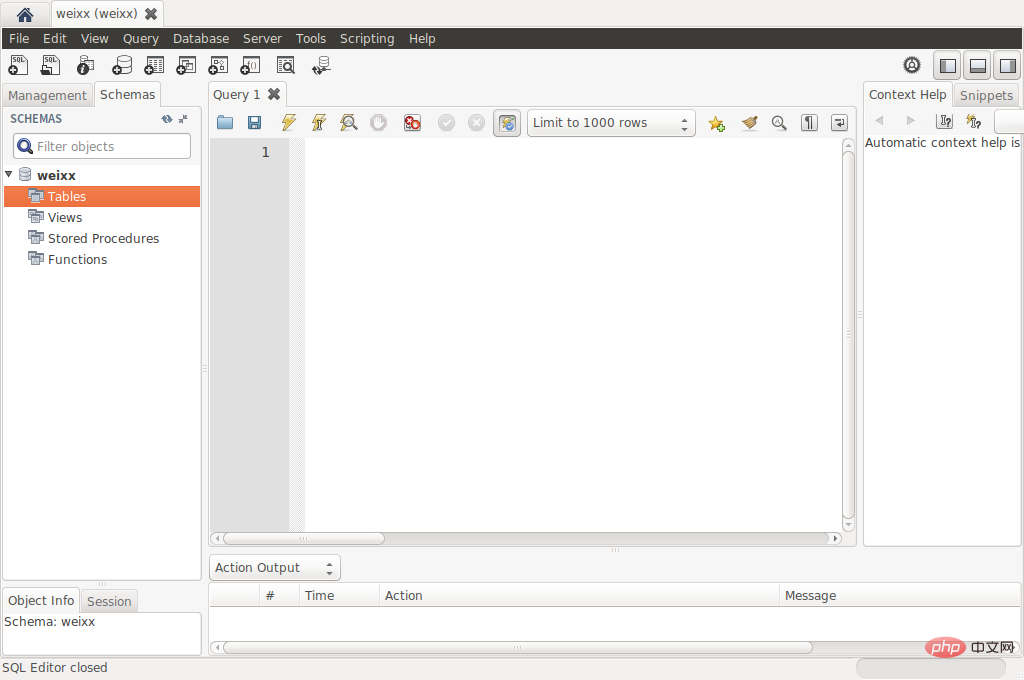Click the create new schema icon
1024x680 pixels.
tap(121, 66)
